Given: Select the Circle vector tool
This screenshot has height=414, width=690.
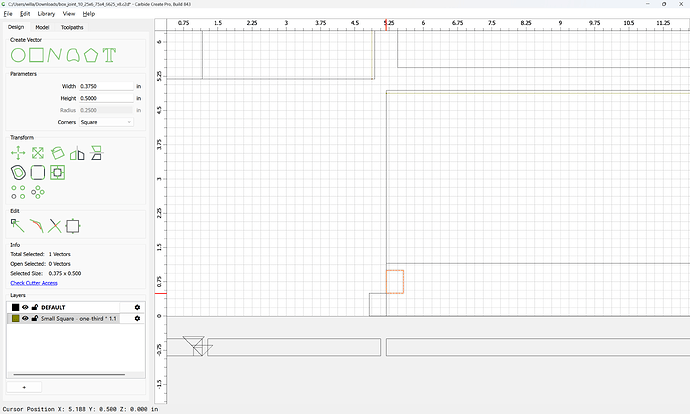Looking at the screenshot, I should coord(18,55).
